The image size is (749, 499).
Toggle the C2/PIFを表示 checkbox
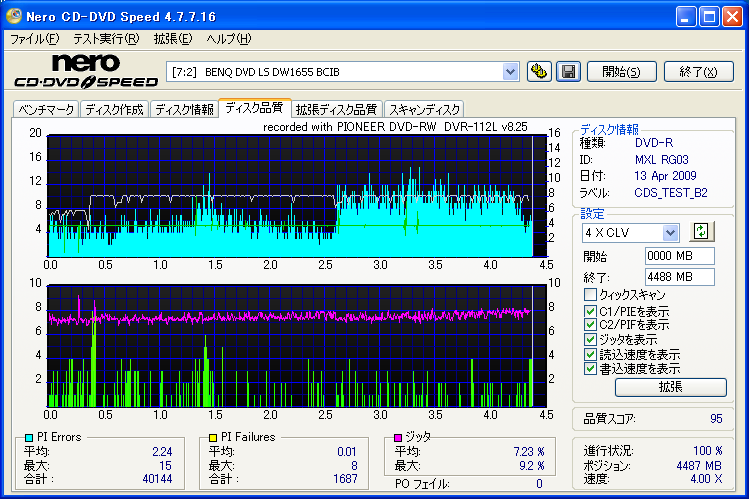590,325
